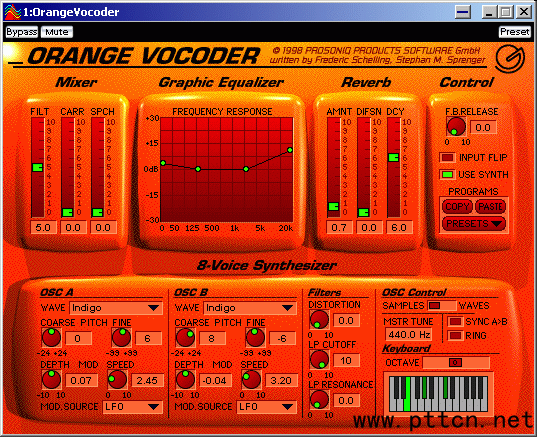Image resolution: width=537 pixels, height=437 pixels.
Task: Click the extra title bar button left of minimize
Action: (463, 12)
